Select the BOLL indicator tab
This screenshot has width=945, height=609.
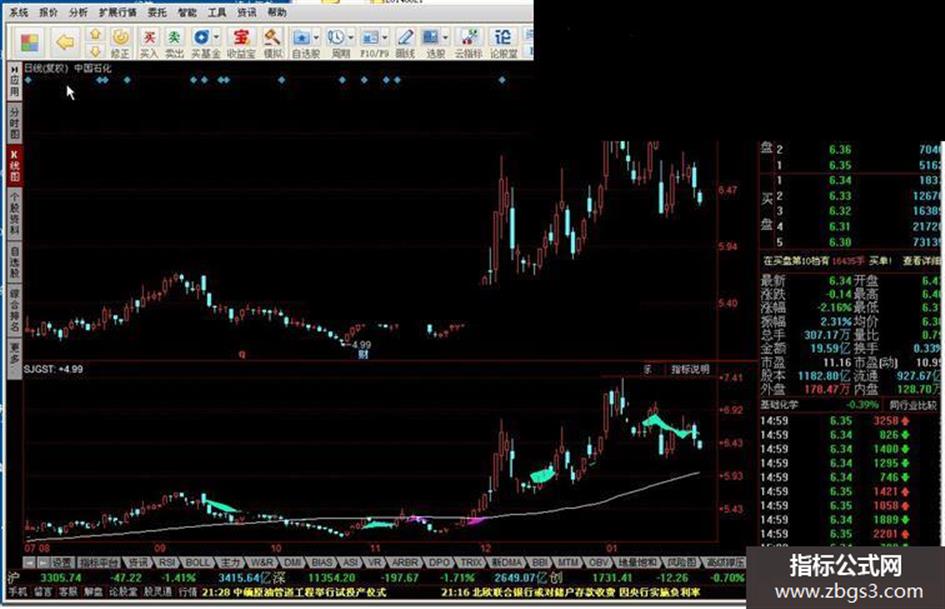point(197,563)
